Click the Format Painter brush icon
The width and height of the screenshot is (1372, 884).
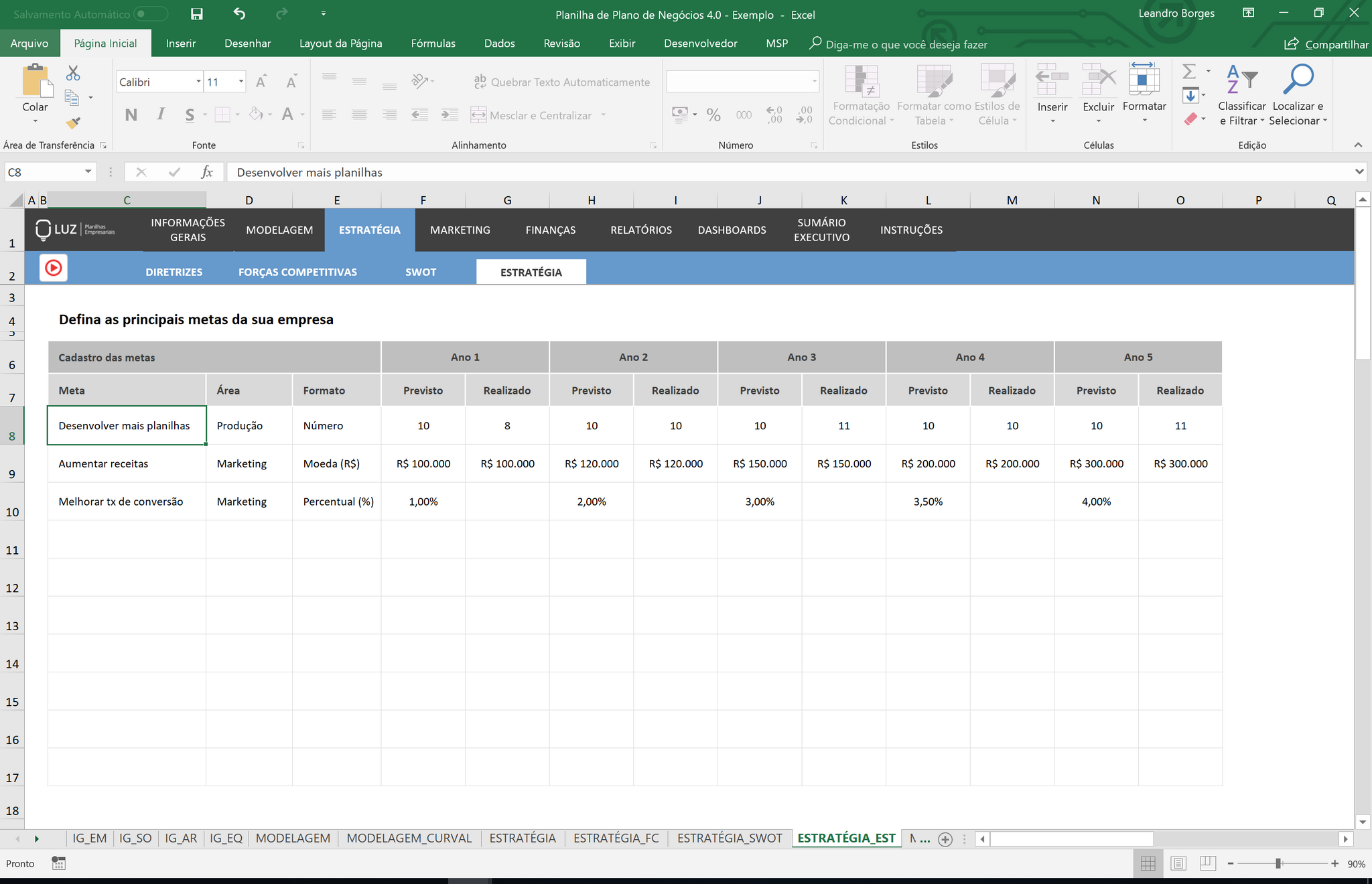pyautogui.click(x=73, y=123)
